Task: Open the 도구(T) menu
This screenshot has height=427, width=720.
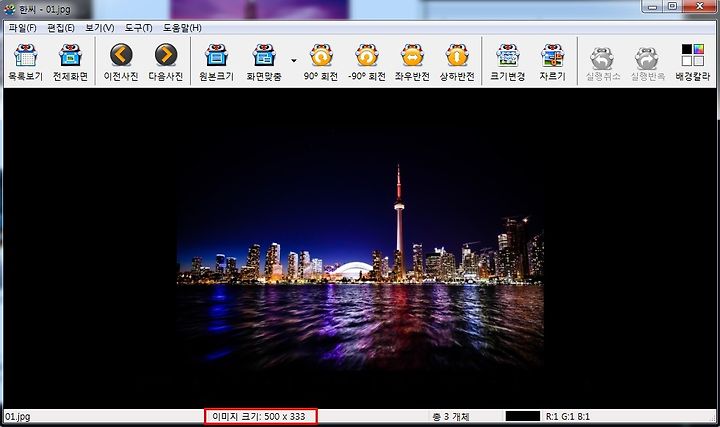Action: [138, 28]
